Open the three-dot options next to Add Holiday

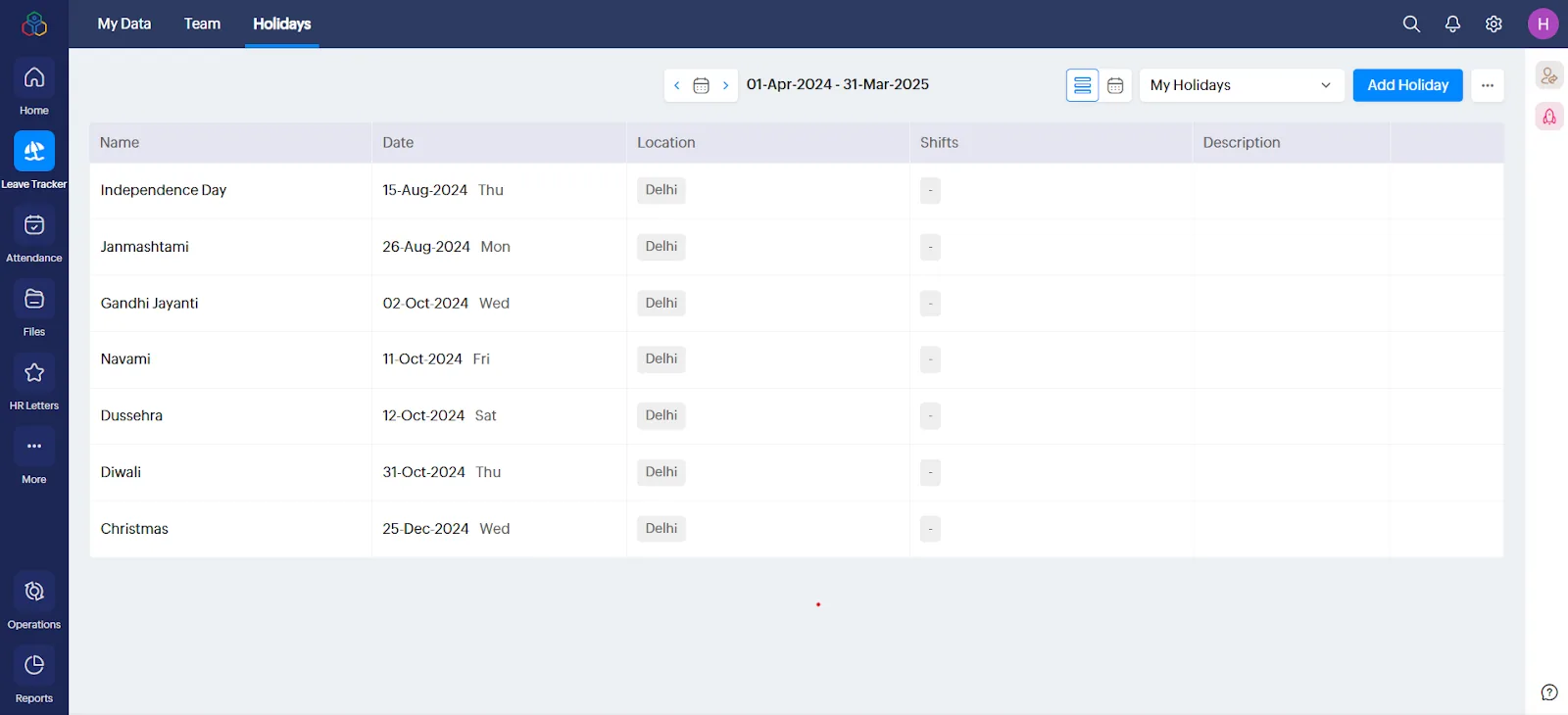tap(1488, 85)
